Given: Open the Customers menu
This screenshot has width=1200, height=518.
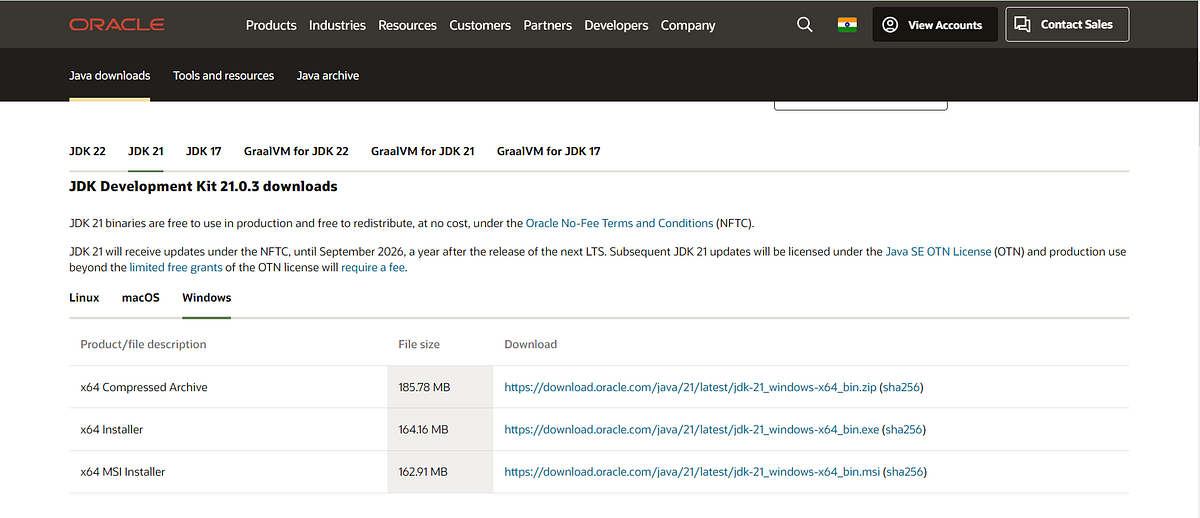Looking at the screenshot, I should [x=480, y=25].
